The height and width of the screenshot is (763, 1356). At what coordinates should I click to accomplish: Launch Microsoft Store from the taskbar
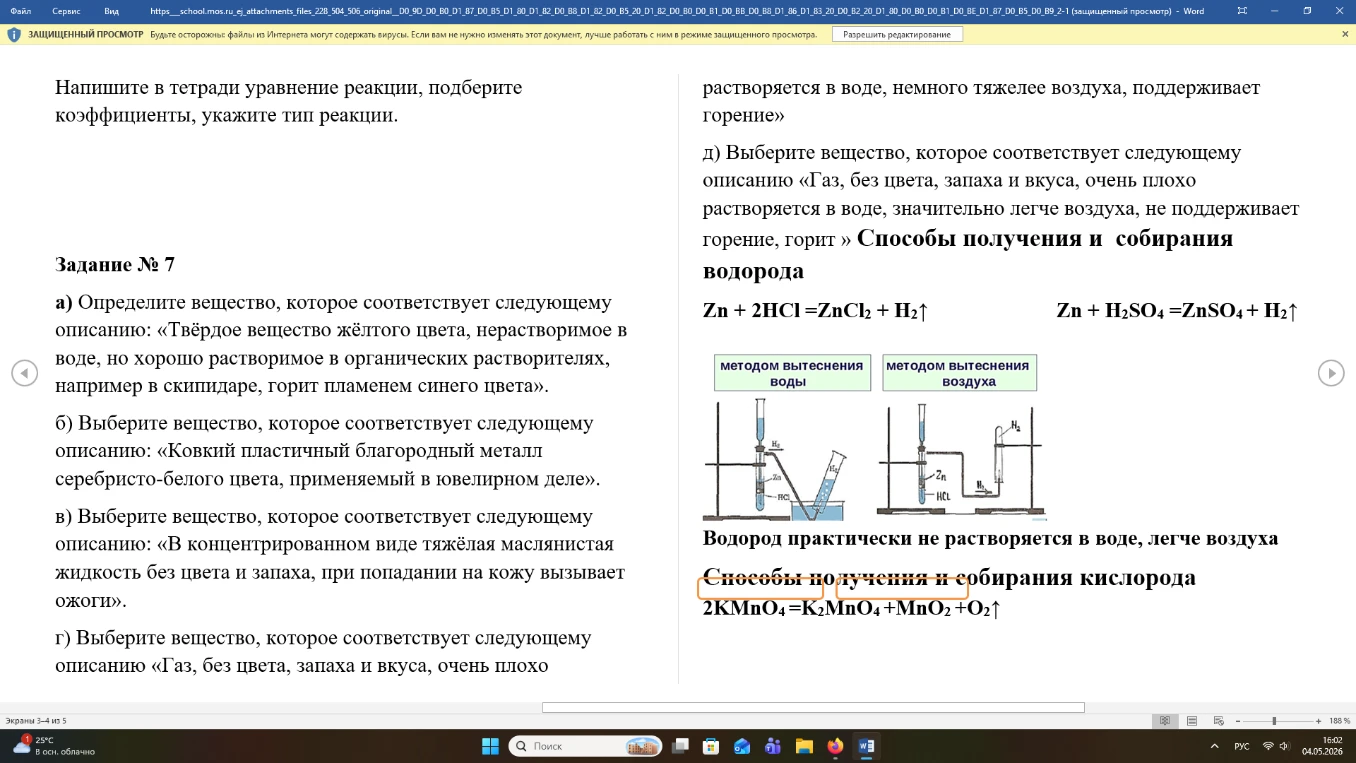pos(711,746)
